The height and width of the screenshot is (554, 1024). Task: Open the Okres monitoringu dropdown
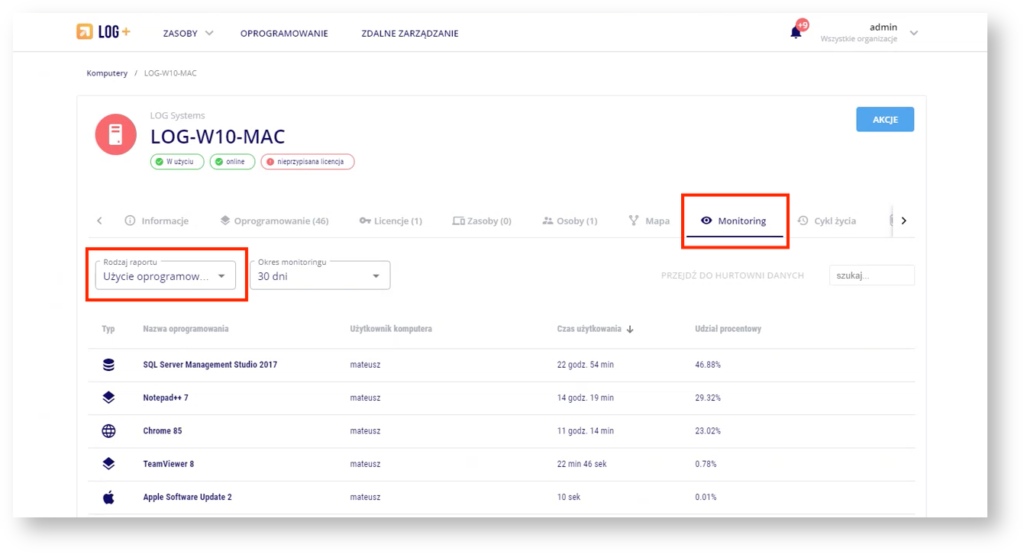[x=320, y=276]
